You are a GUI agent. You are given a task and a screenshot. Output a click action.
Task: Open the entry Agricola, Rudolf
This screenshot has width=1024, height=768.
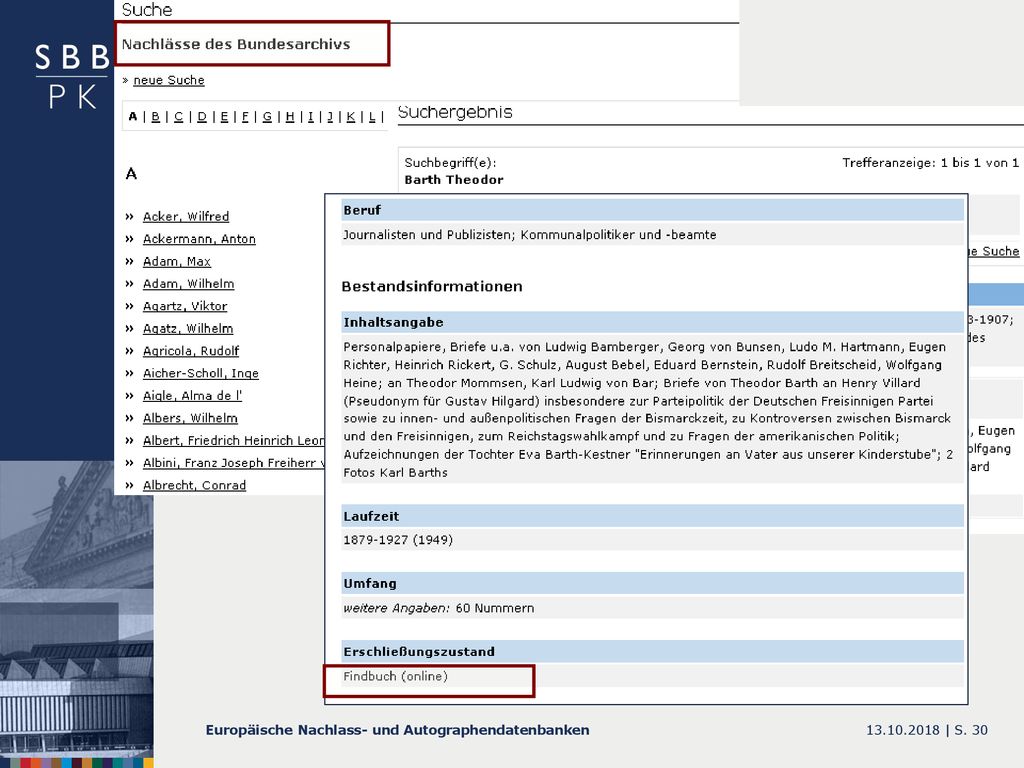pos(191,351)
